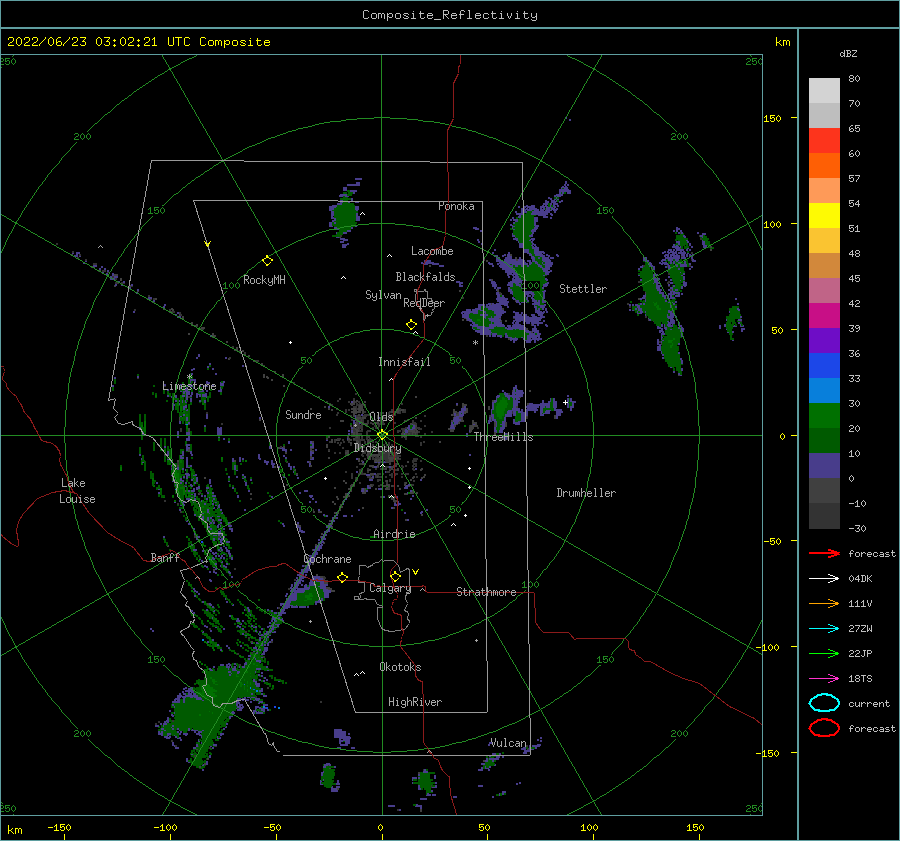Click the Limestone label on the map

click(x=189, y=386)
